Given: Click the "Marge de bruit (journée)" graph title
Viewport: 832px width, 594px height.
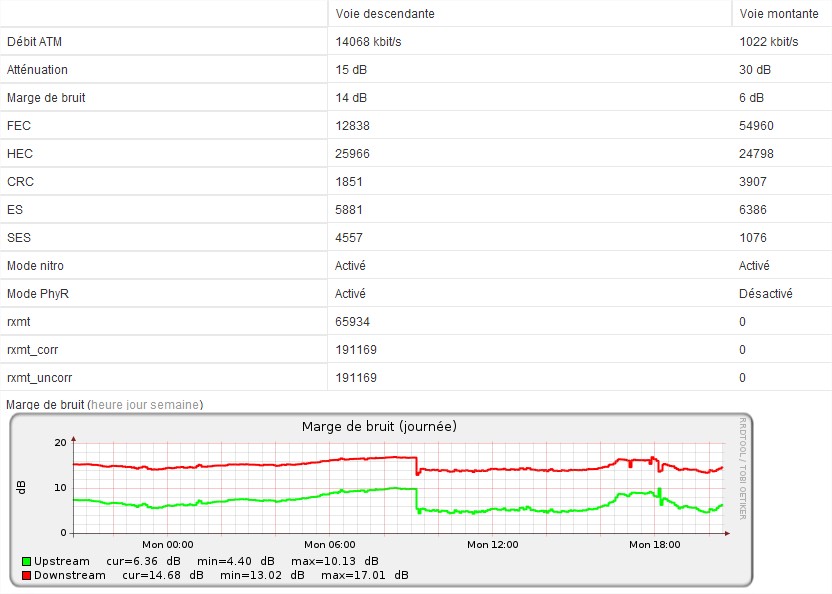Looking at the screenshot, I should [x=379, y=427].
